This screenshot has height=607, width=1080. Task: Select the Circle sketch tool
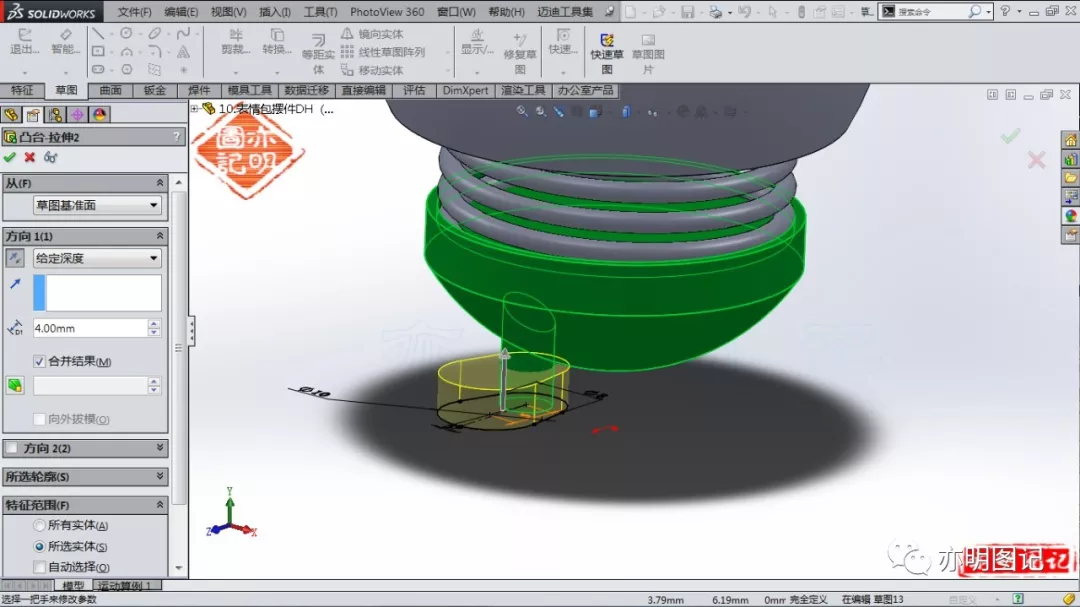click(x=126, y=34)
